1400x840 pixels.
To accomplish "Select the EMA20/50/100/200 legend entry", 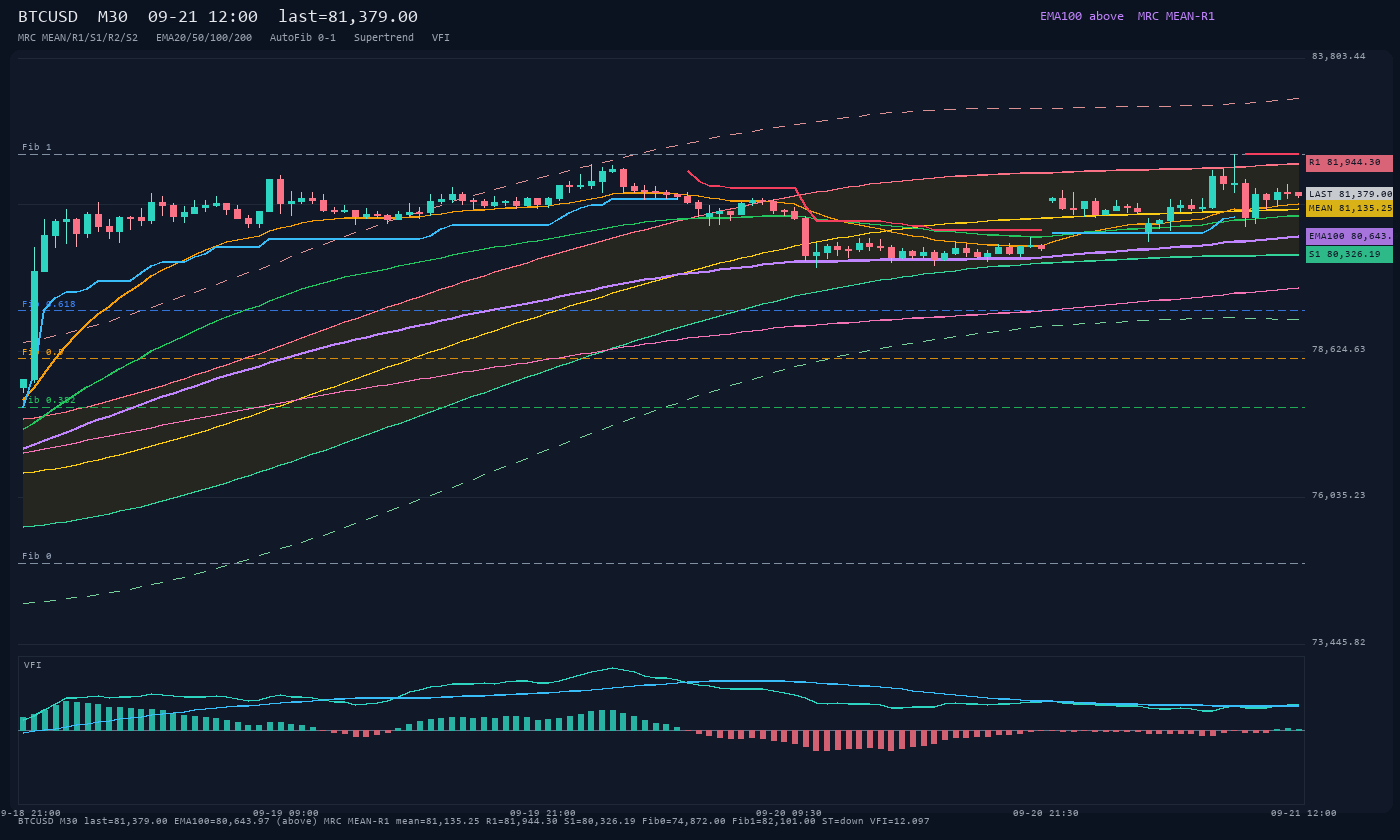I will click(x=204, y=37).
